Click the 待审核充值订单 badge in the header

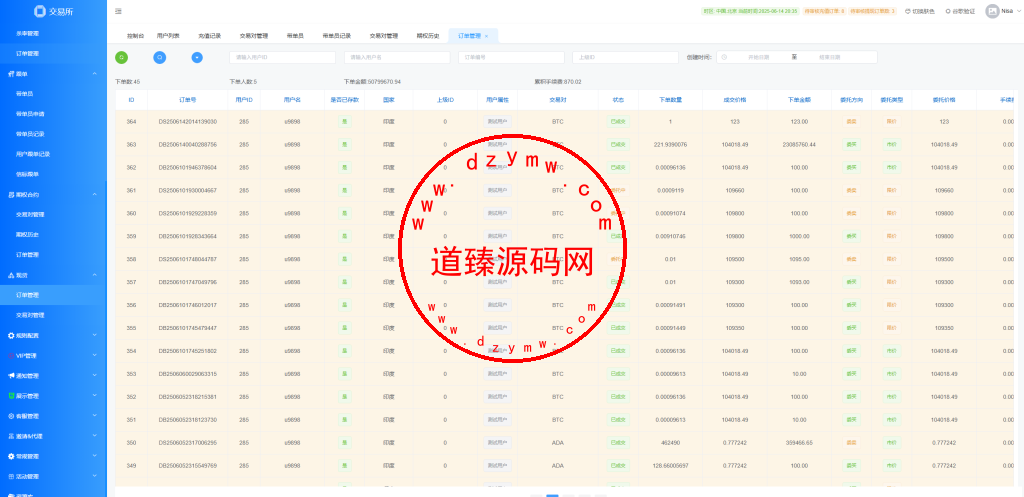click(824, 11)
